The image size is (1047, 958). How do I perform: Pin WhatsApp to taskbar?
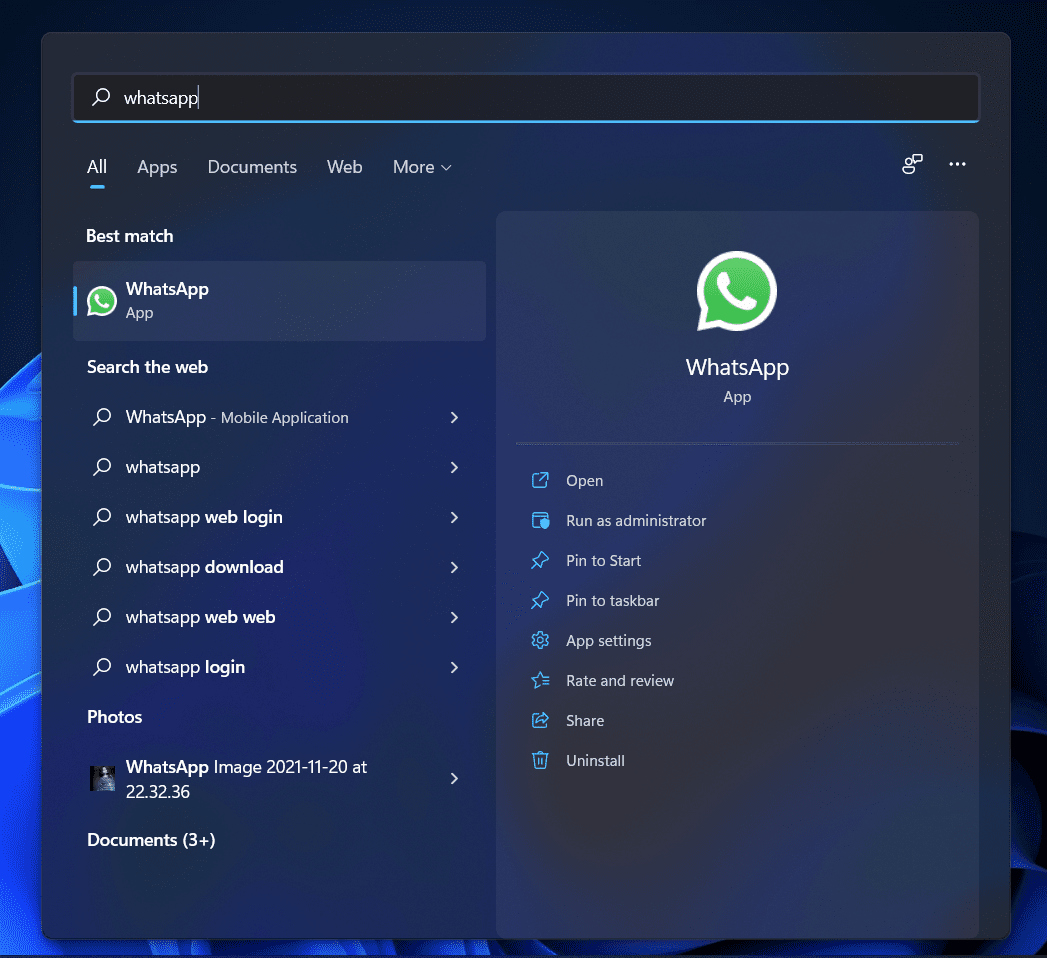(x=612, y=600)
